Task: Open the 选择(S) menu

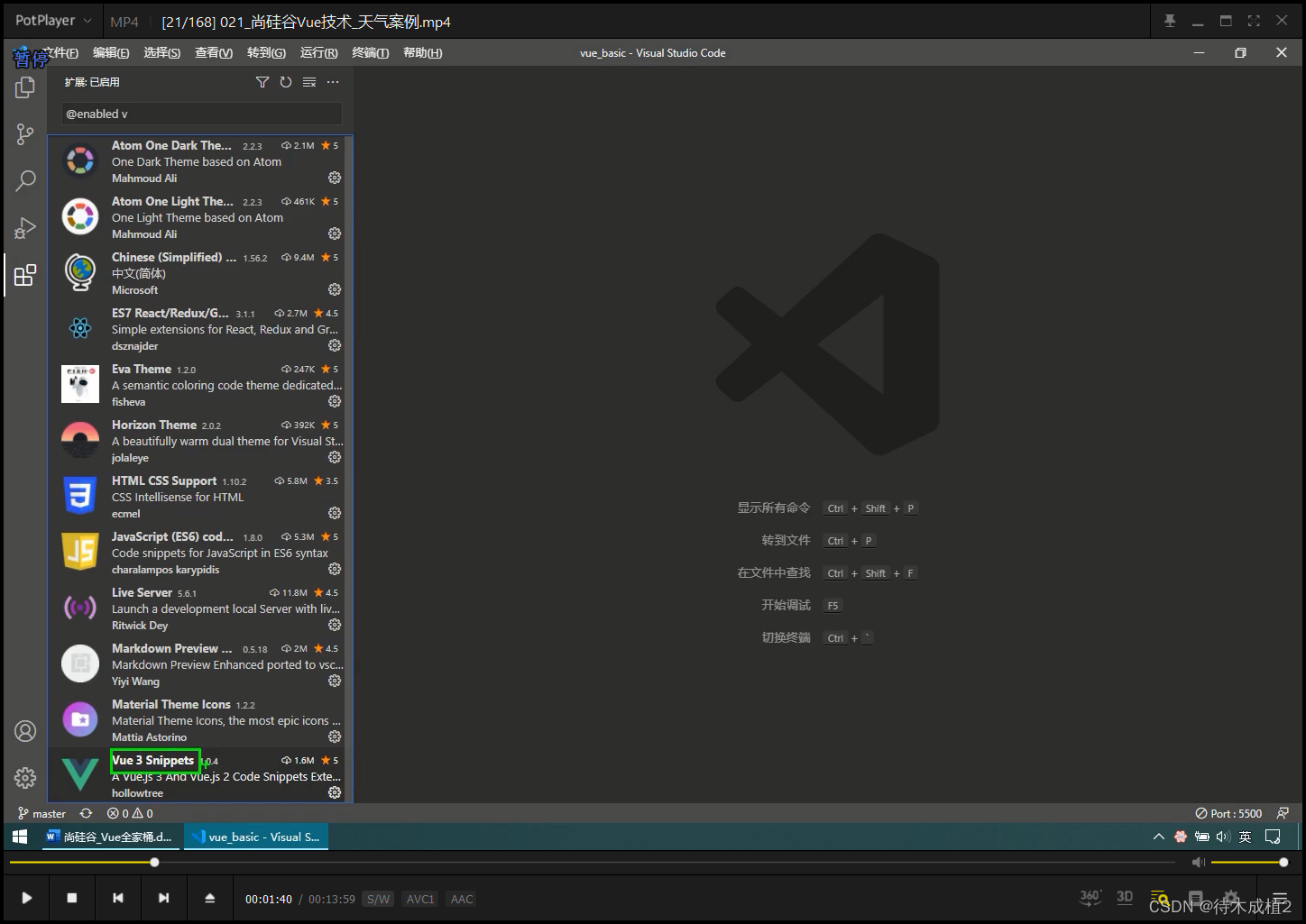Action: click(x=162, y=53)
